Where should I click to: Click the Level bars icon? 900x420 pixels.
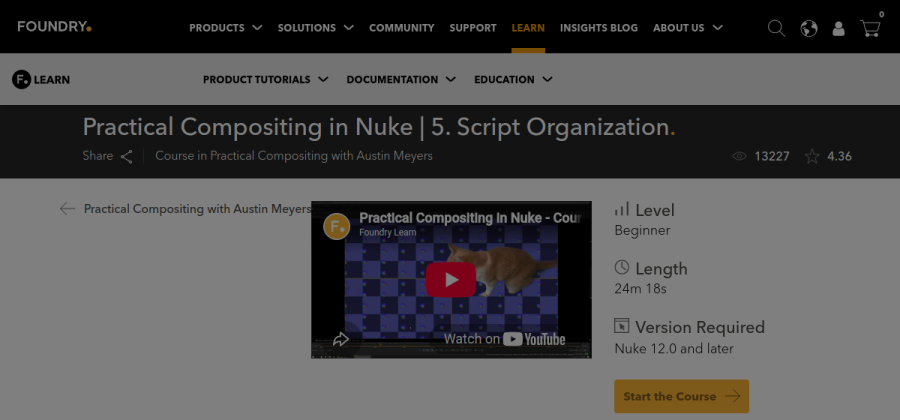pyautogui.click(x=622, y=209)
